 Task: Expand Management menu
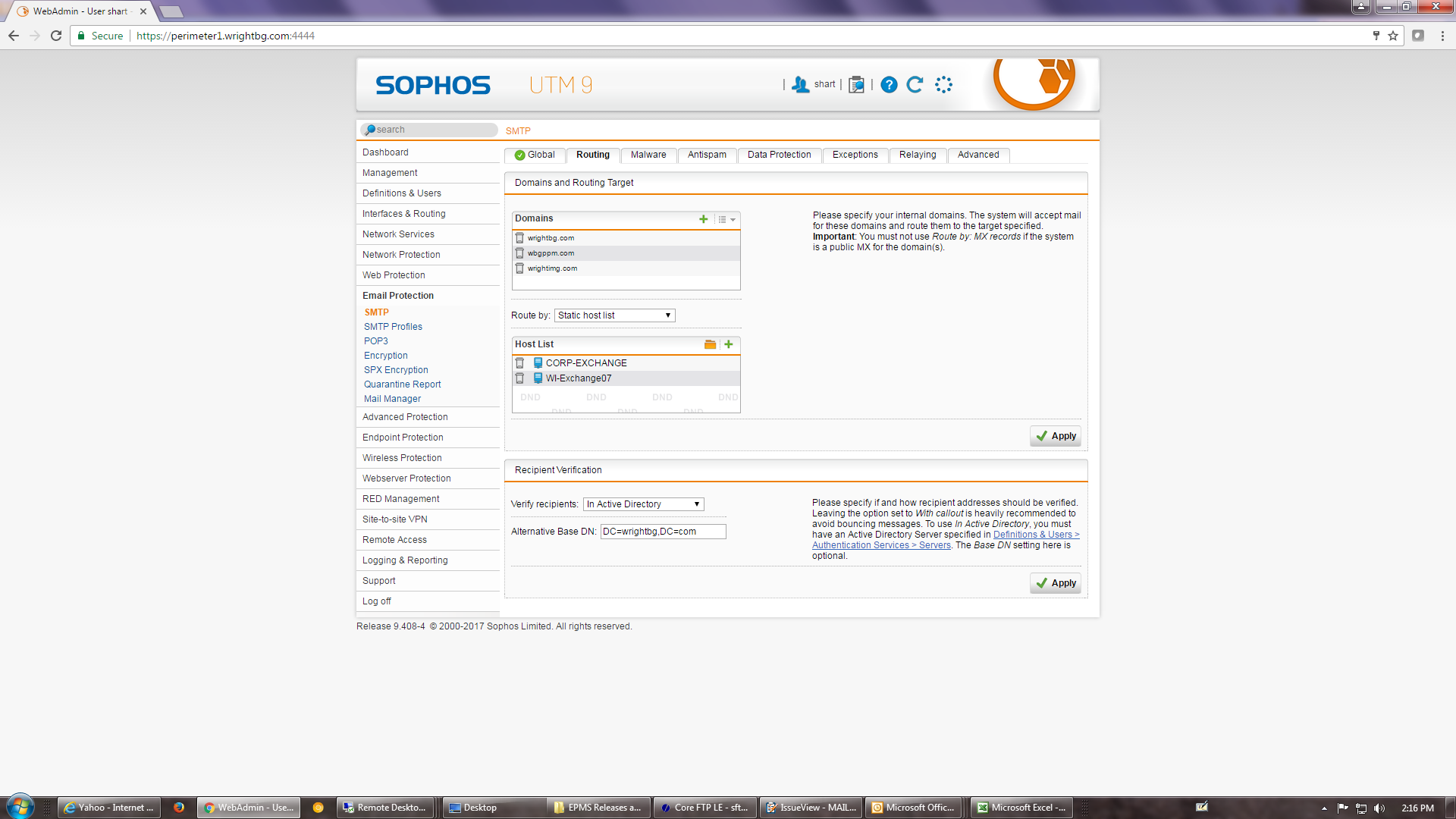coord(428,173)
